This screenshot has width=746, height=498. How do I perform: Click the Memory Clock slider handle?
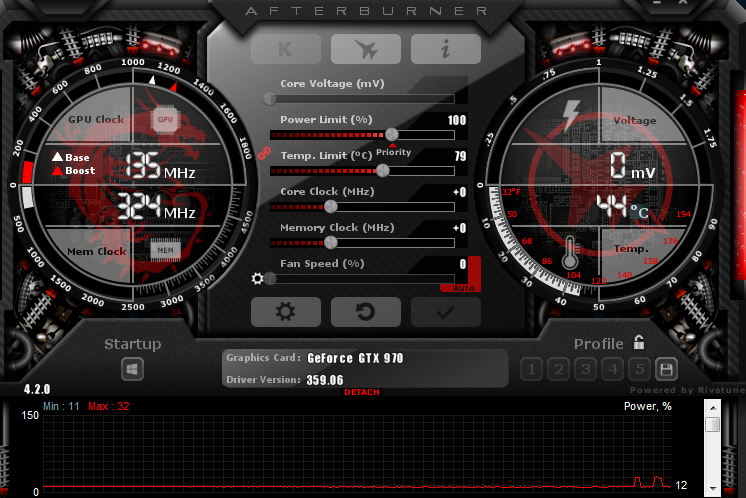(331, 243)
